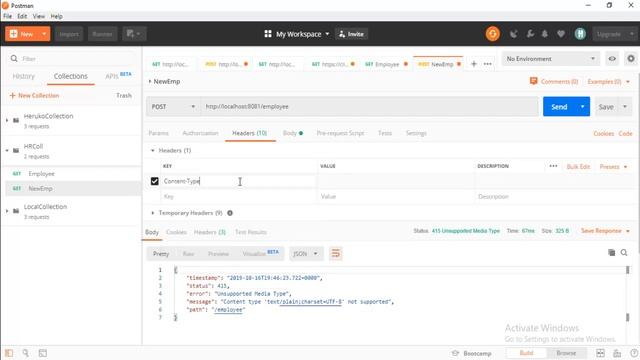Image resolution: width=640 pixels, height=360 pixels.
Task: Open the Send button dropdown arrow
Action: (x=582, y=107)
